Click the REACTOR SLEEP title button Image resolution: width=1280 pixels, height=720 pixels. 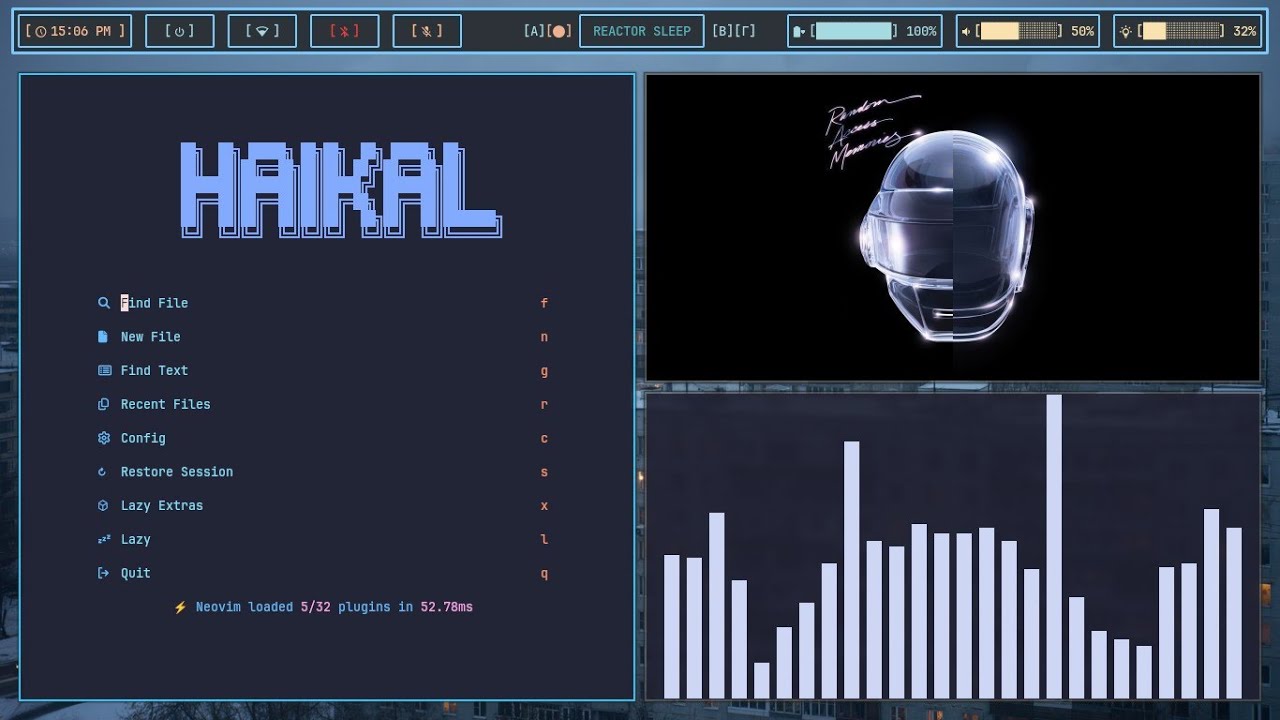[x=642, y=31]
